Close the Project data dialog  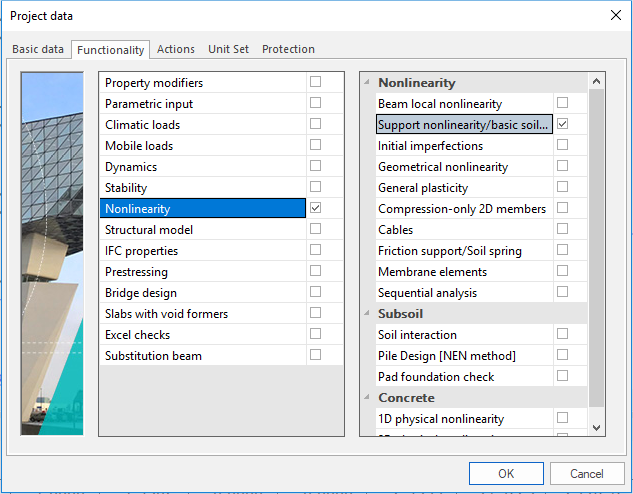[613, 15]
